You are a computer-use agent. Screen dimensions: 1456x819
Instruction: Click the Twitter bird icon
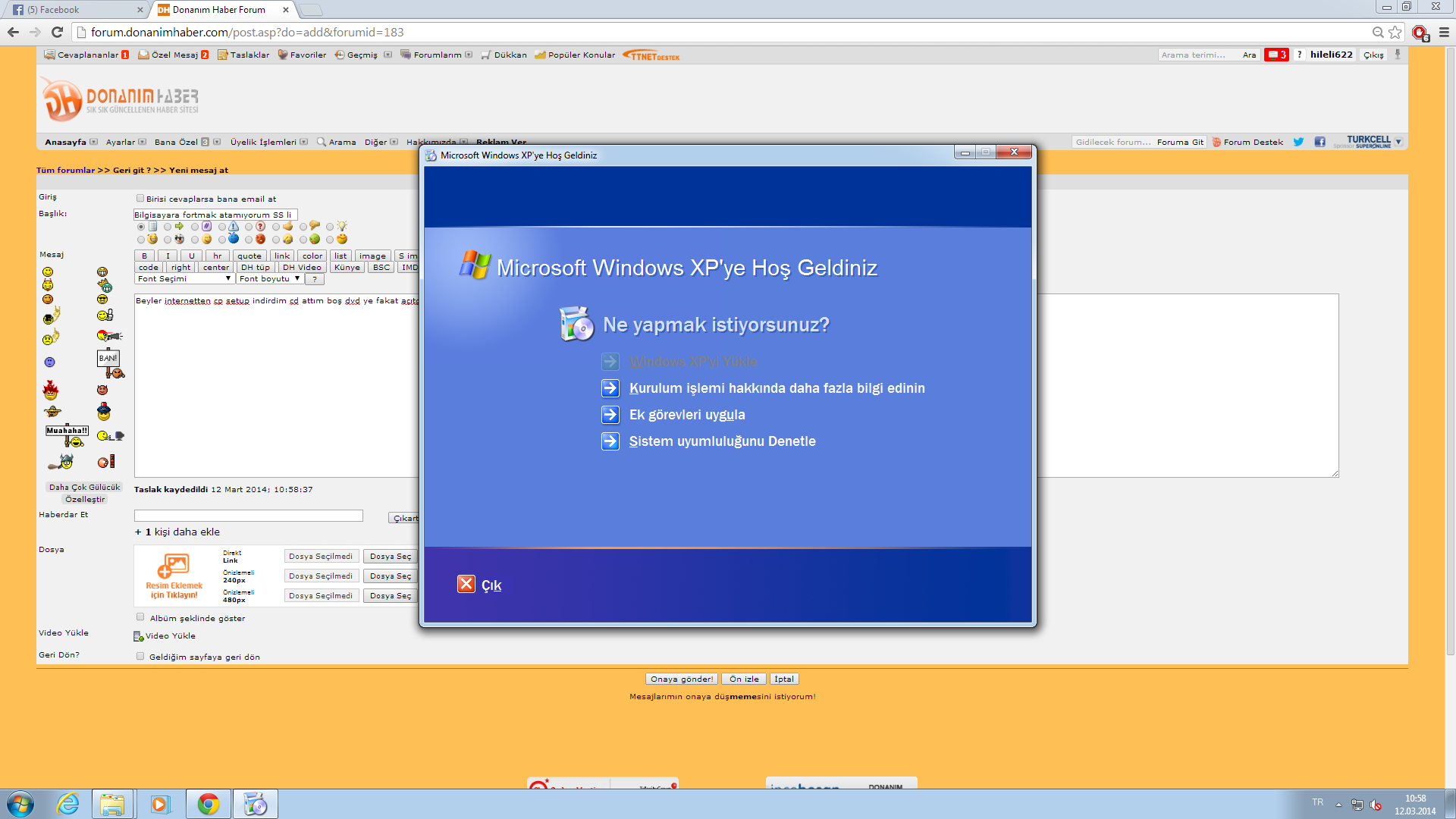pos(1298,142)
